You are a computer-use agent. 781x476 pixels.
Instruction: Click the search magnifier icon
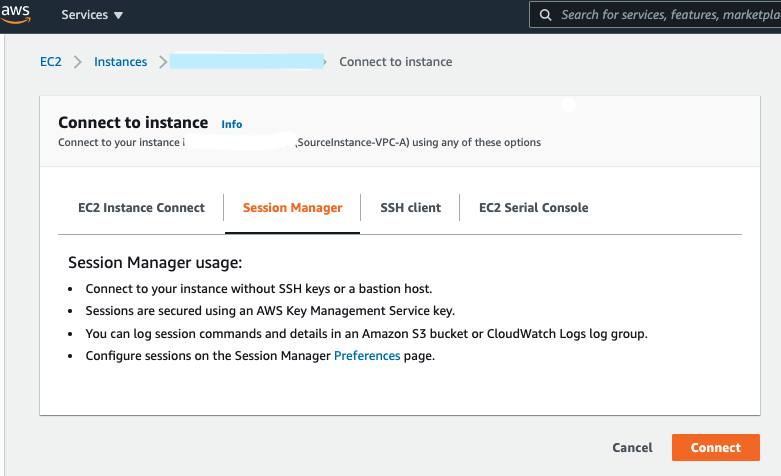546,15
